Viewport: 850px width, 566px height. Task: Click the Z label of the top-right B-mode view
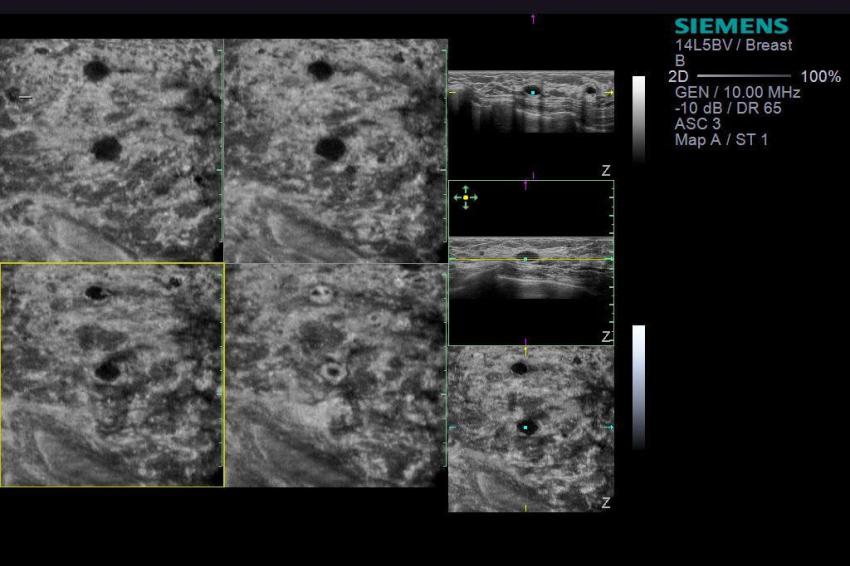[x=606, y=171]
